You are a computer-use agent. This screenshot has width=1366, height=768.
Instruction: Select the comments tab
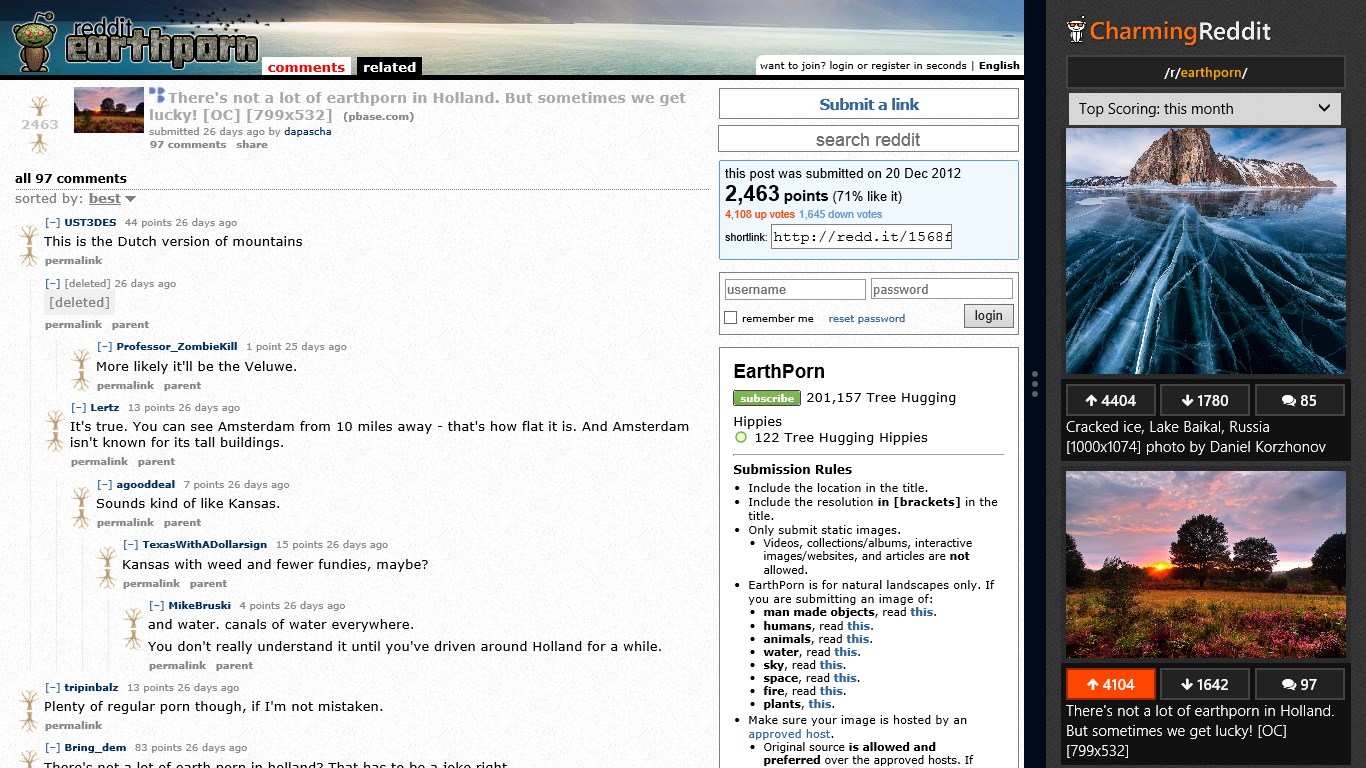click(307, 67)
